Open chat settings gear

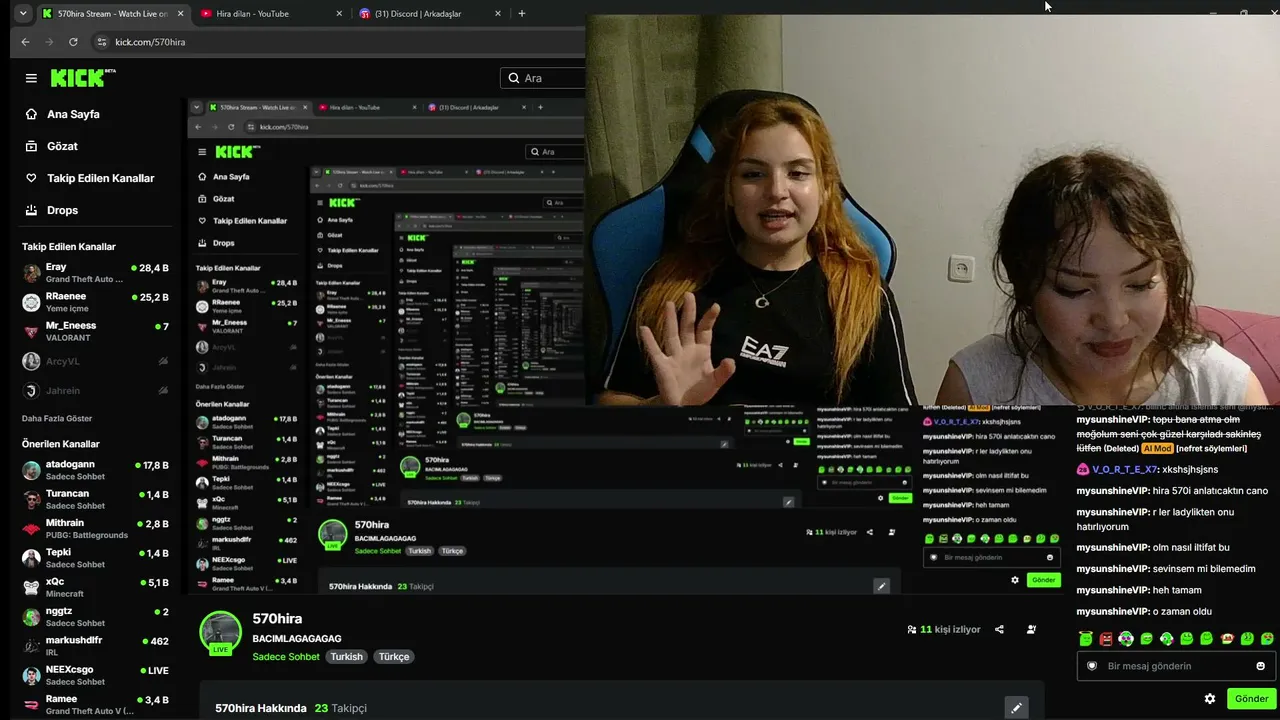tap(1210, 699)
